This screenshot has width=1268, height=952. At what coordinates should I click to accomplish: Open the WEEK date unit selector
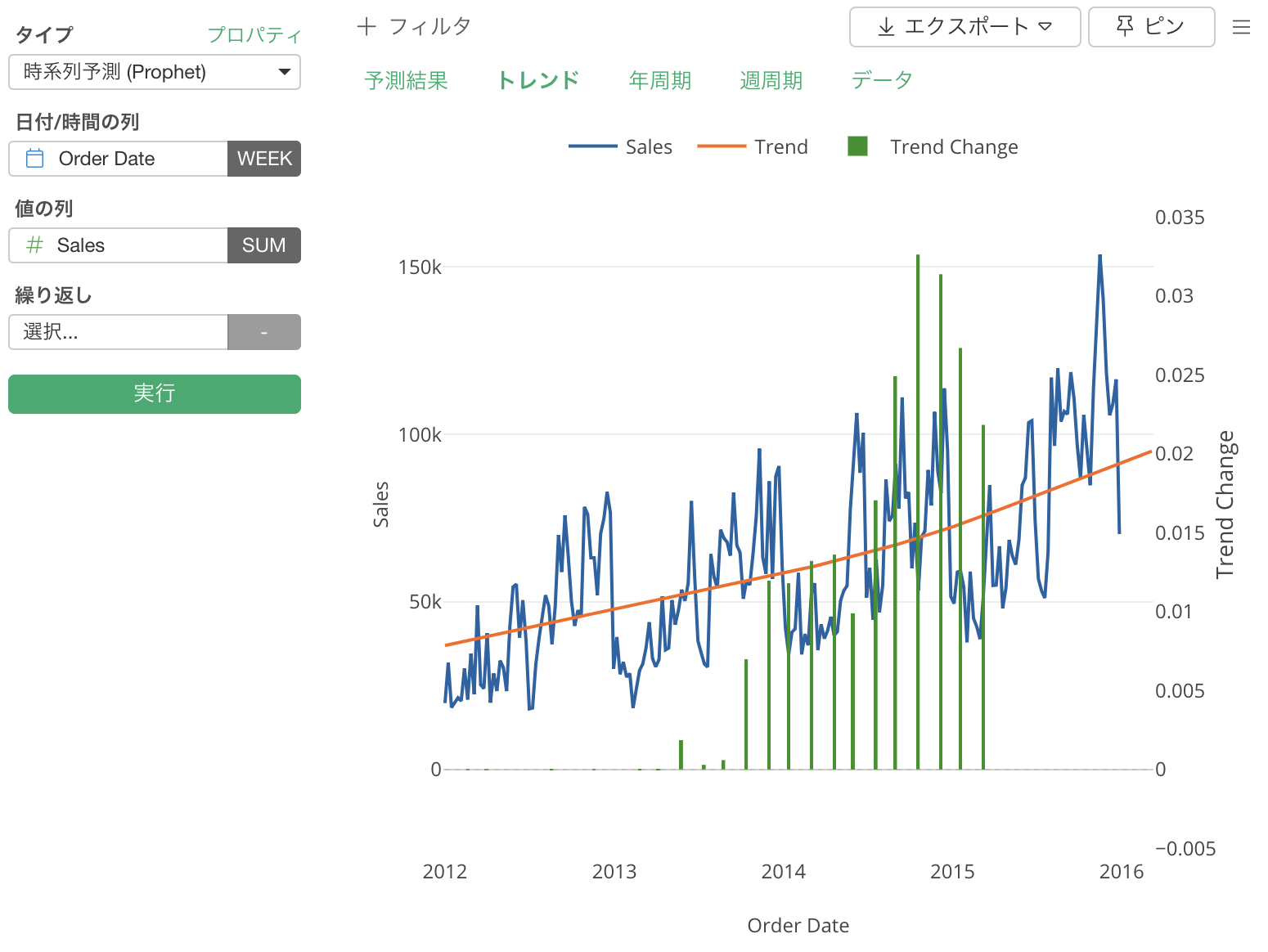264,159
